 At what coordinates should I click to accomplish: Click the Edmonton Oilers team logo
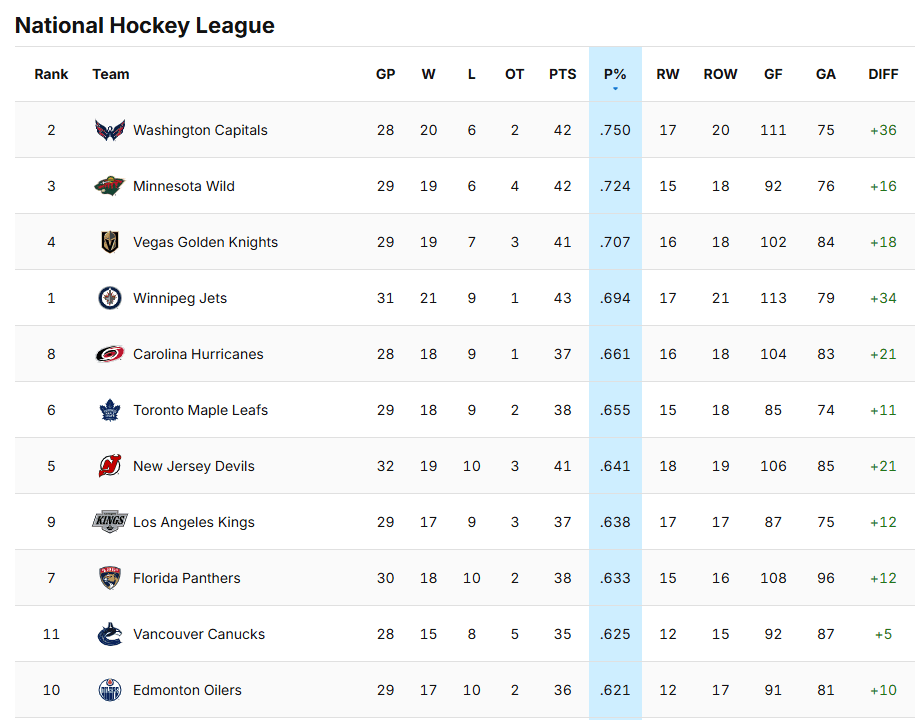pos(110,690)
